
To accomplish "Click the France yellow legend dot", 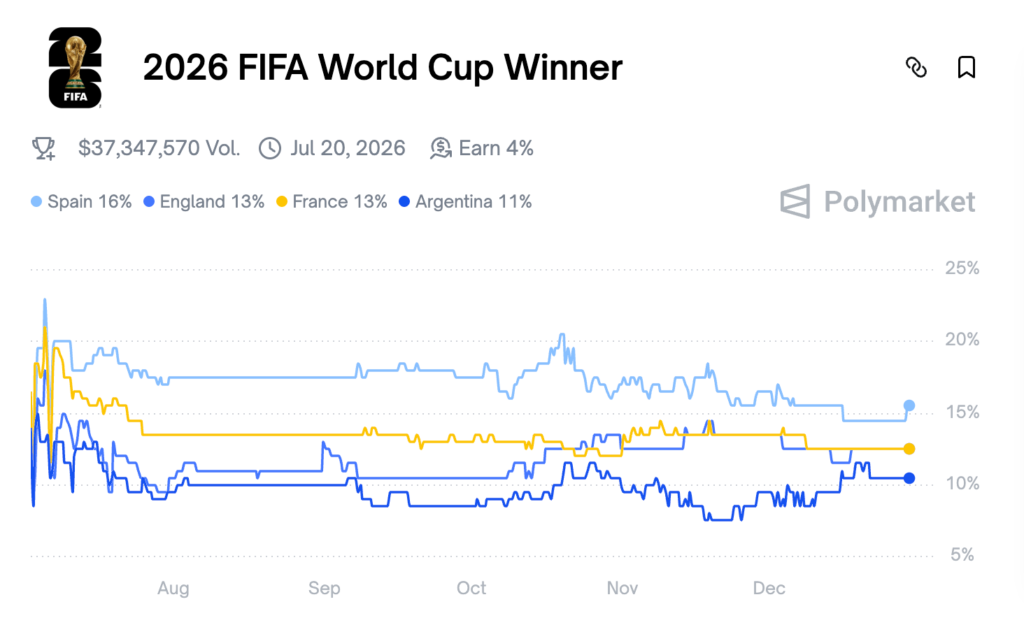I will tap(282, 202).
